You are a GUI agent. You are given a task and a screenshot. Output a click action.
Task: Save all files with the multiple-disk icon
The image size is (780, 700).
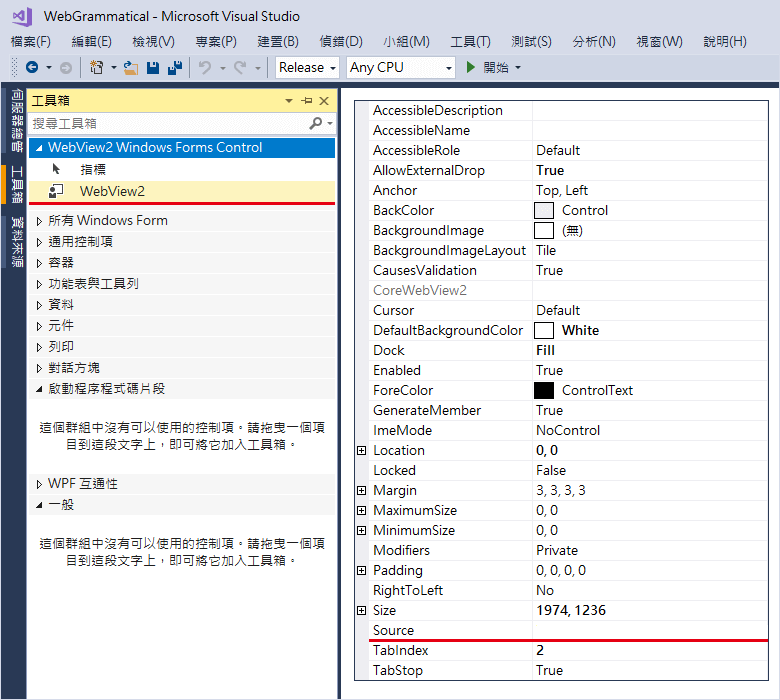[175, 68]
